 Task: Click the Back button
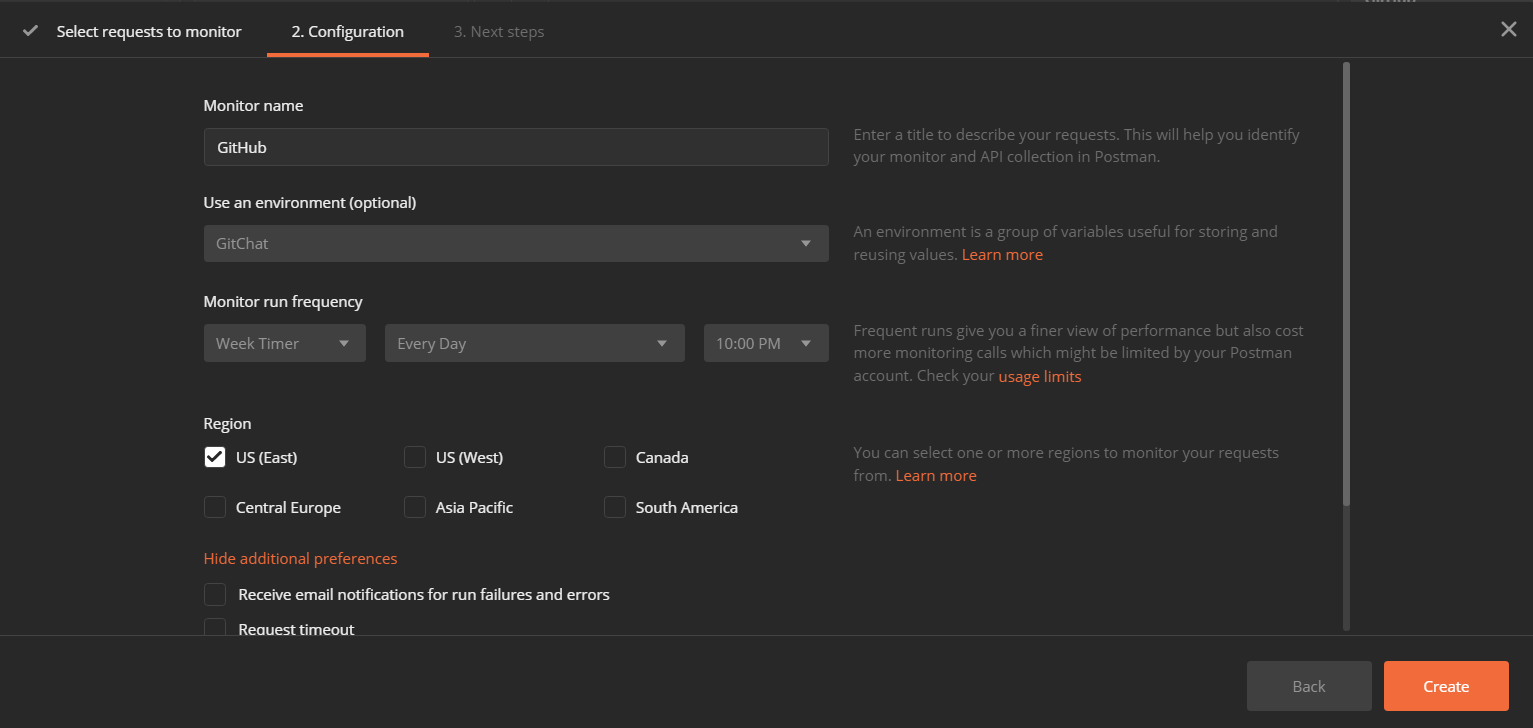(x=1308, y=686)
